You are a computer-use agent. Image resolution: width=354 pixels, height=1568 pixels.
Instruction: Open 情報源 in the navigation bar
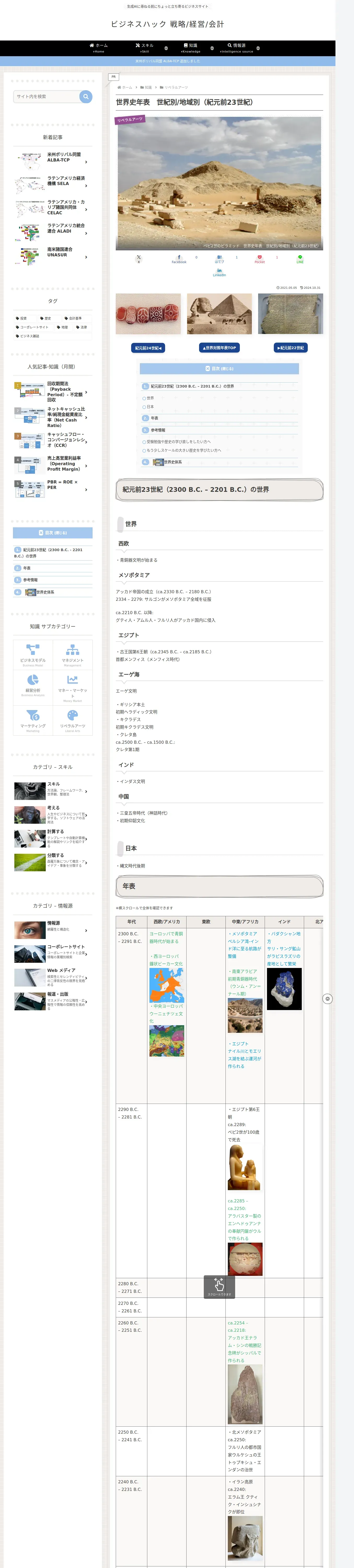point(237,48)
